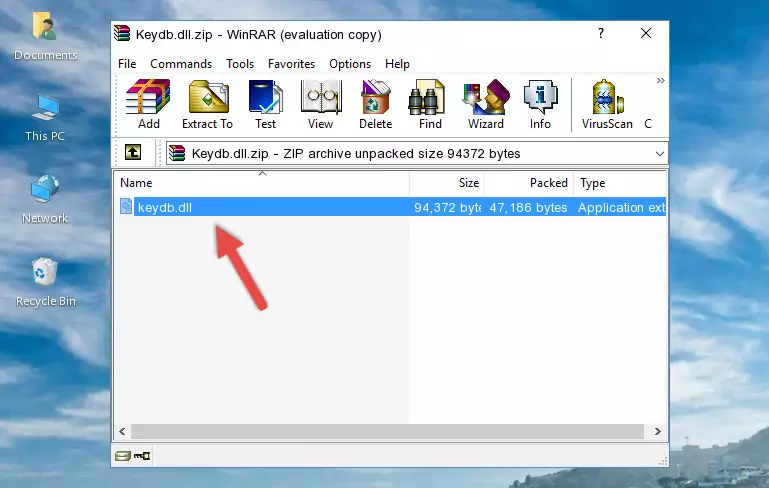Click the drive icon in status bar
Screen dimensions: 769x488
click(123, 456)
